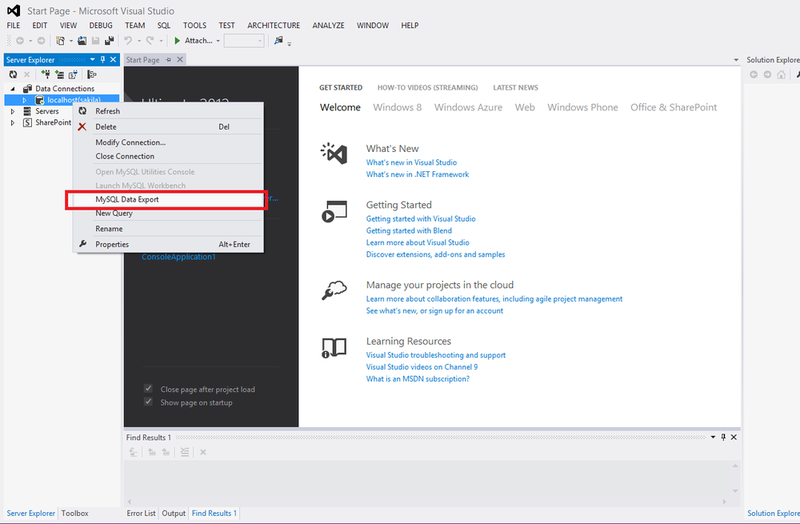
Task: Click the Undo toolbar icon
Action: [x=128, y=41]
